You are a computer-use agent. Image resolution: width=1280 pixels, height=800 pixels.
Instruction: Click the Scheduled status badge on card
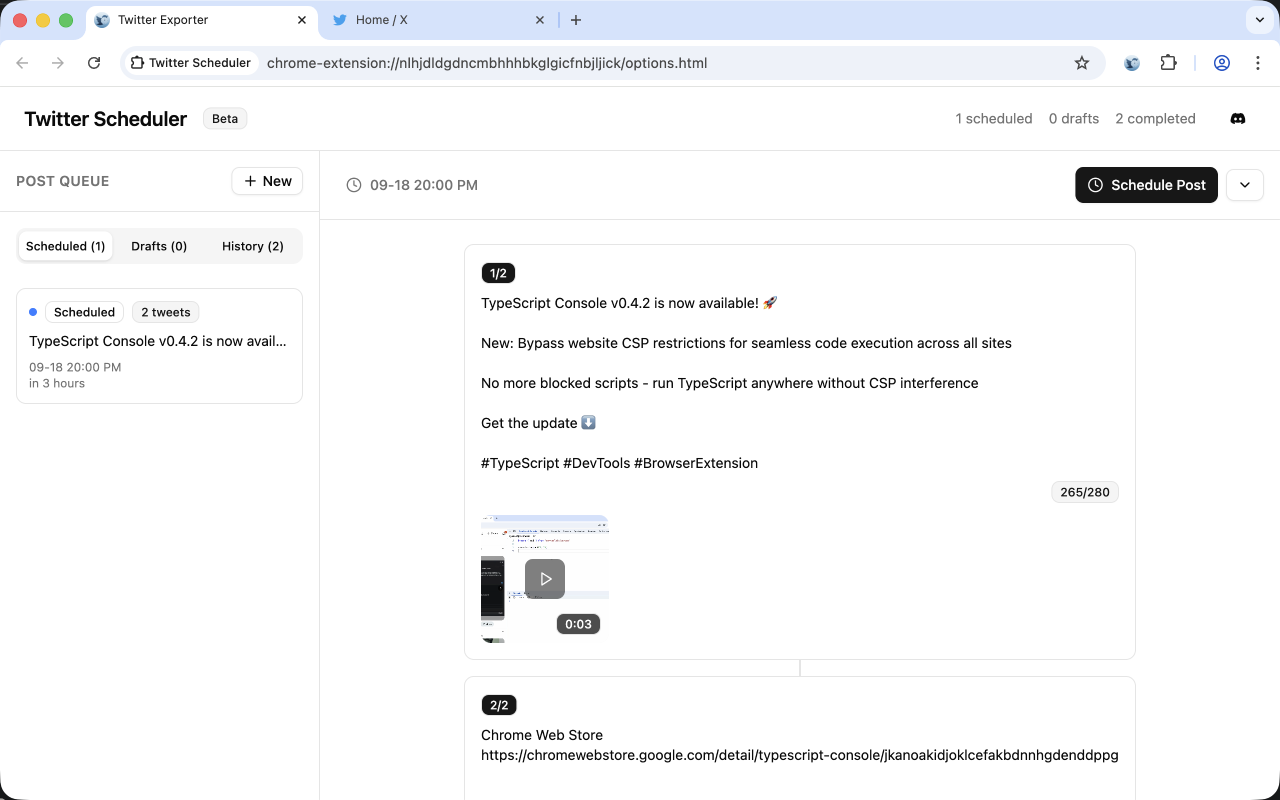(x=84, y=312)
